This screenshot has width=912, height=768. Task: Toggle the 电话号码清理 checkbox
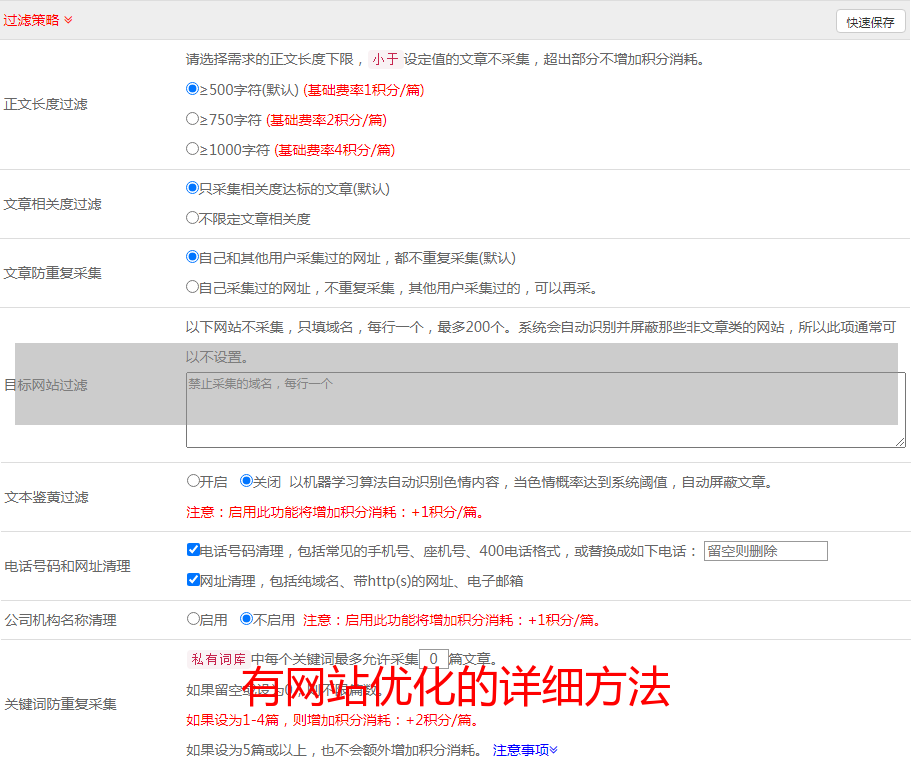(193, 550)
